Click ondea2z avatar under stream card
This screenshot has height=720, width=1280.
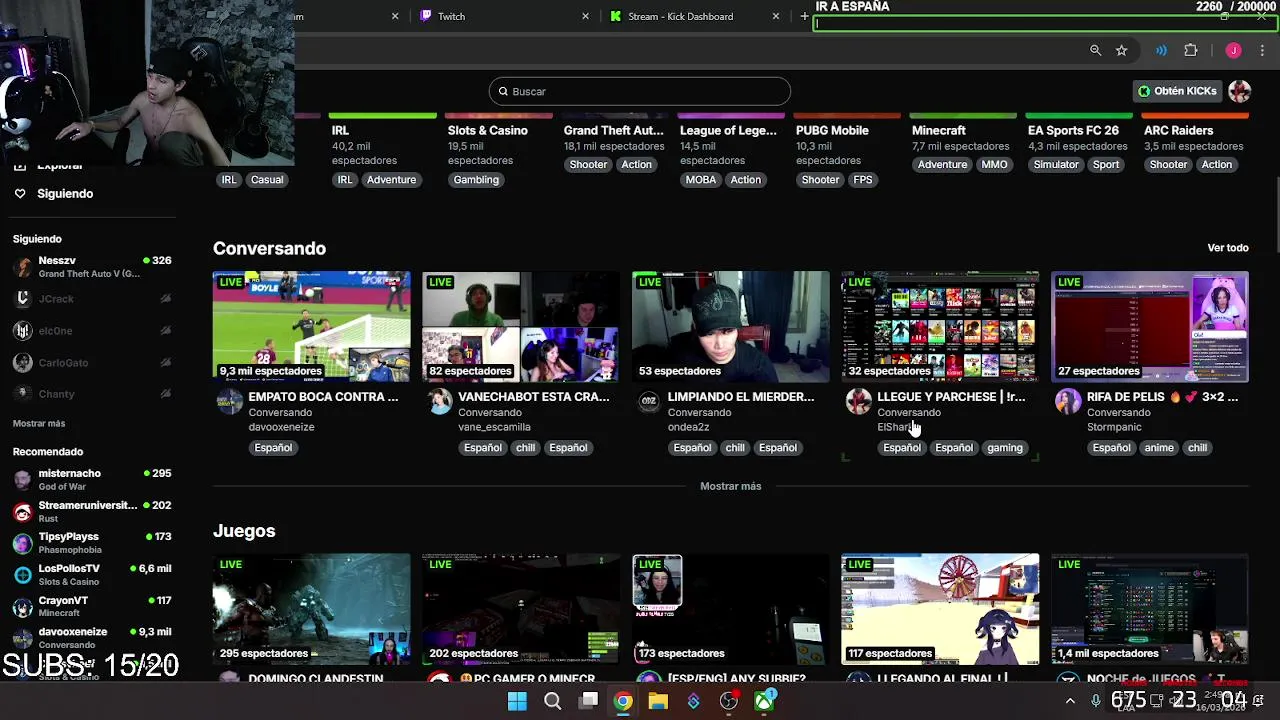pyautogui.click(x=650, y=402)
